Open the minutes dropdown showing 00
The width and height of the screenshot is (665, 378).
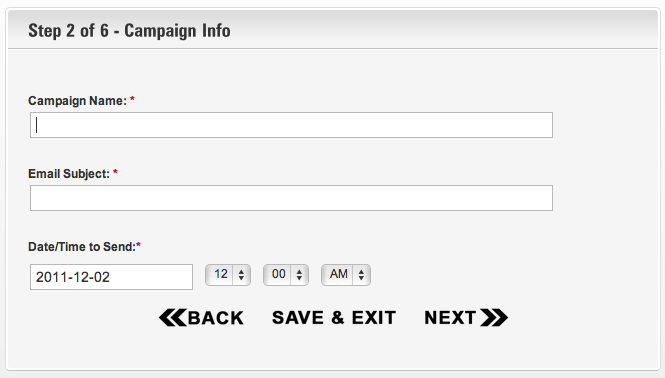286,275
